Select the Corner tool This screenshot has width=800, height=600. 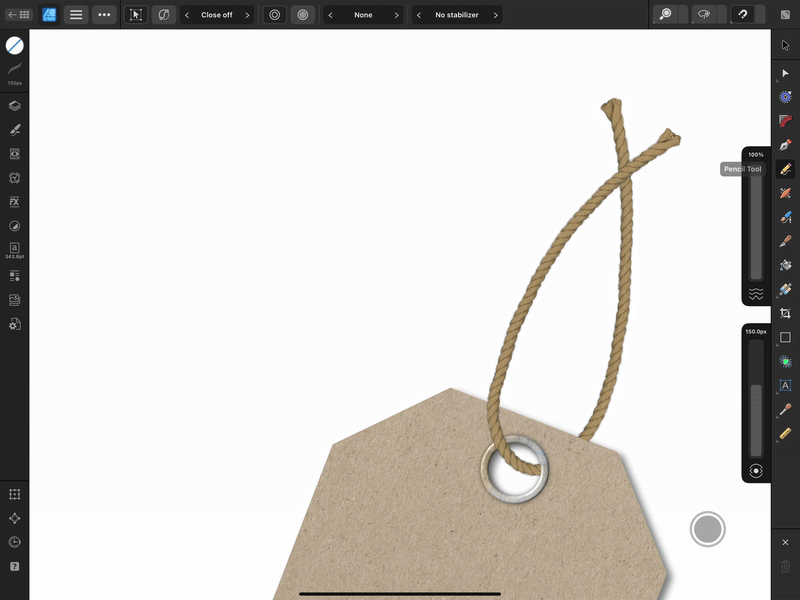(785, 121)
